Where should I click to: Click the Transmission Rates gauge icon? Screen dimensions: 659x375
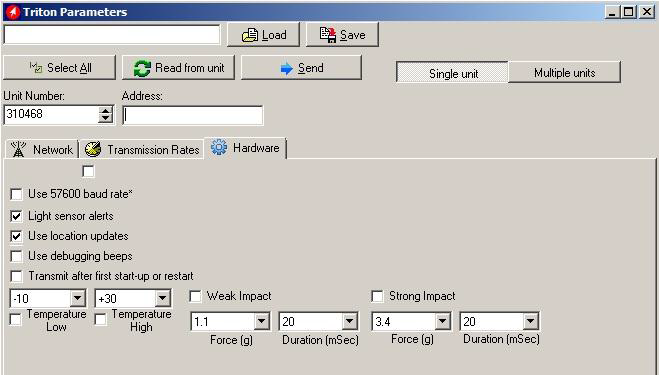point(93,149)
